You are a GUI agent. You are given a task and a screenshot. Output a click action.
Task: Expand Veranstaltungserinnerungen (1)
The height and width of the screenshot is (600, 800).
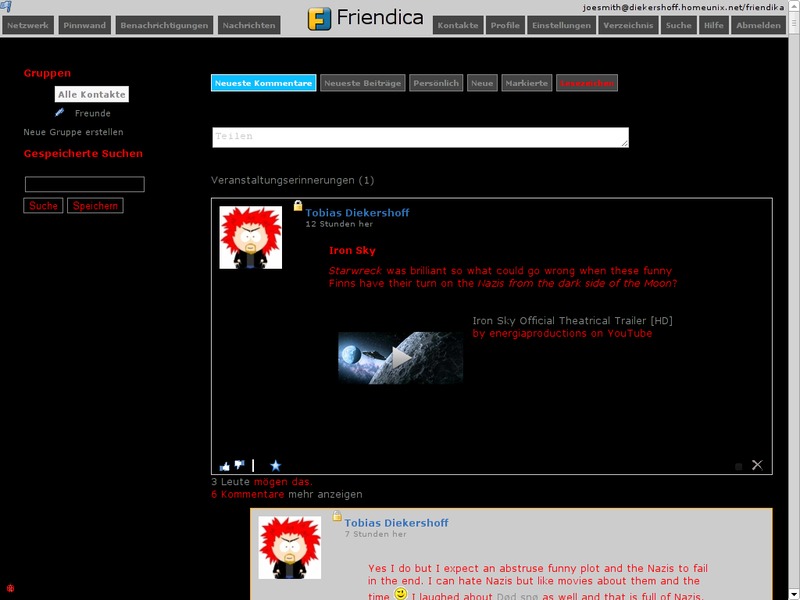(x=292, y=180)
